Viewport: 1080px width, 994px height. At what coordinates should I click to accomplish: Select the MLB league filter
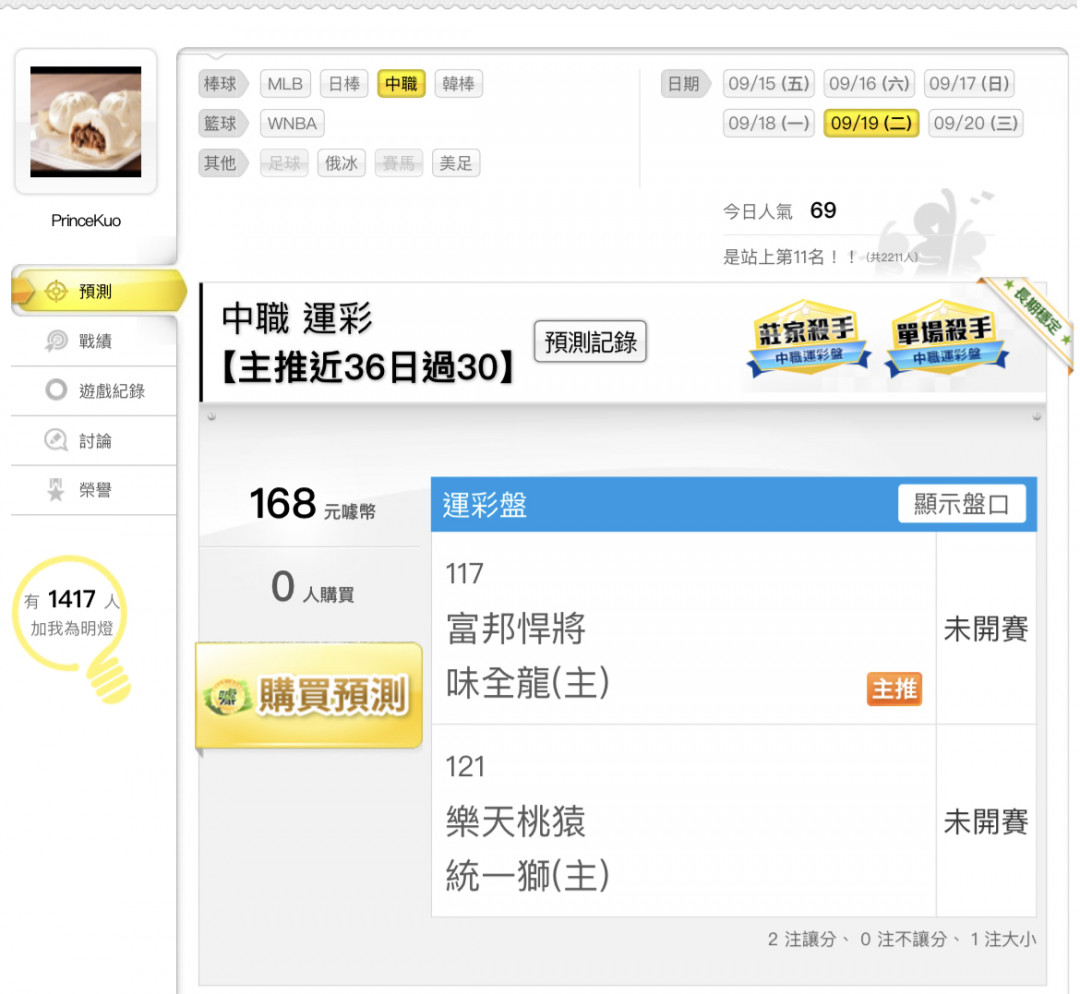click(285, 84)
